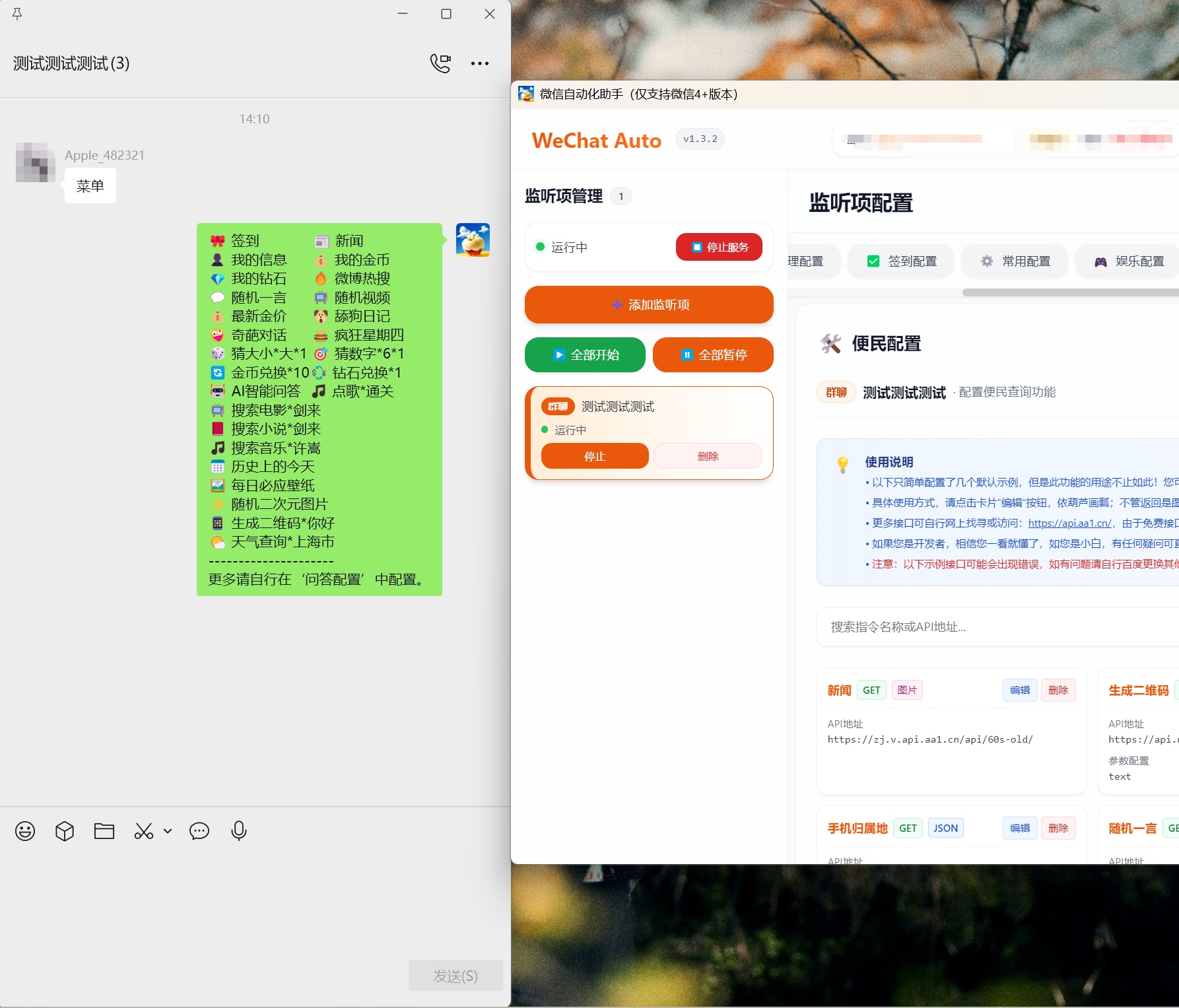Start a video call from chat header

point(441,63)
